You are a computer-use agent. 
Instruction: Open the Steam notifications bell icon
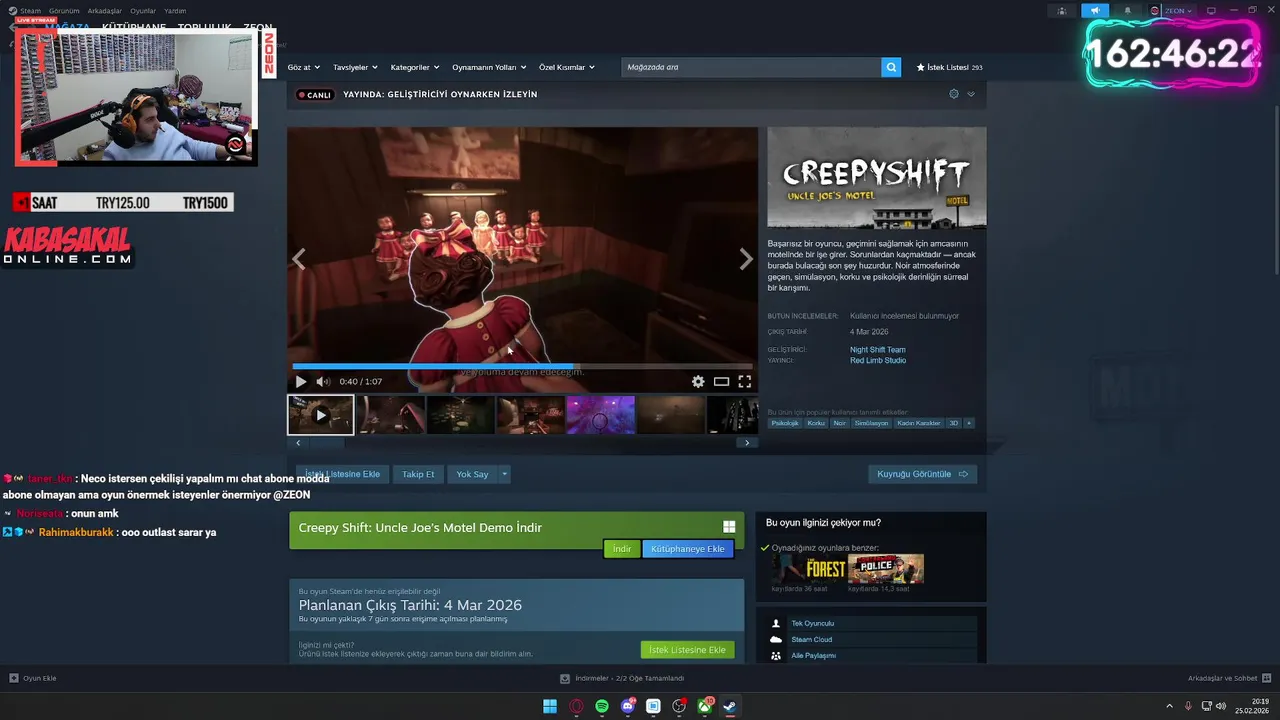pyautogui.click(x=1127, y=11)
